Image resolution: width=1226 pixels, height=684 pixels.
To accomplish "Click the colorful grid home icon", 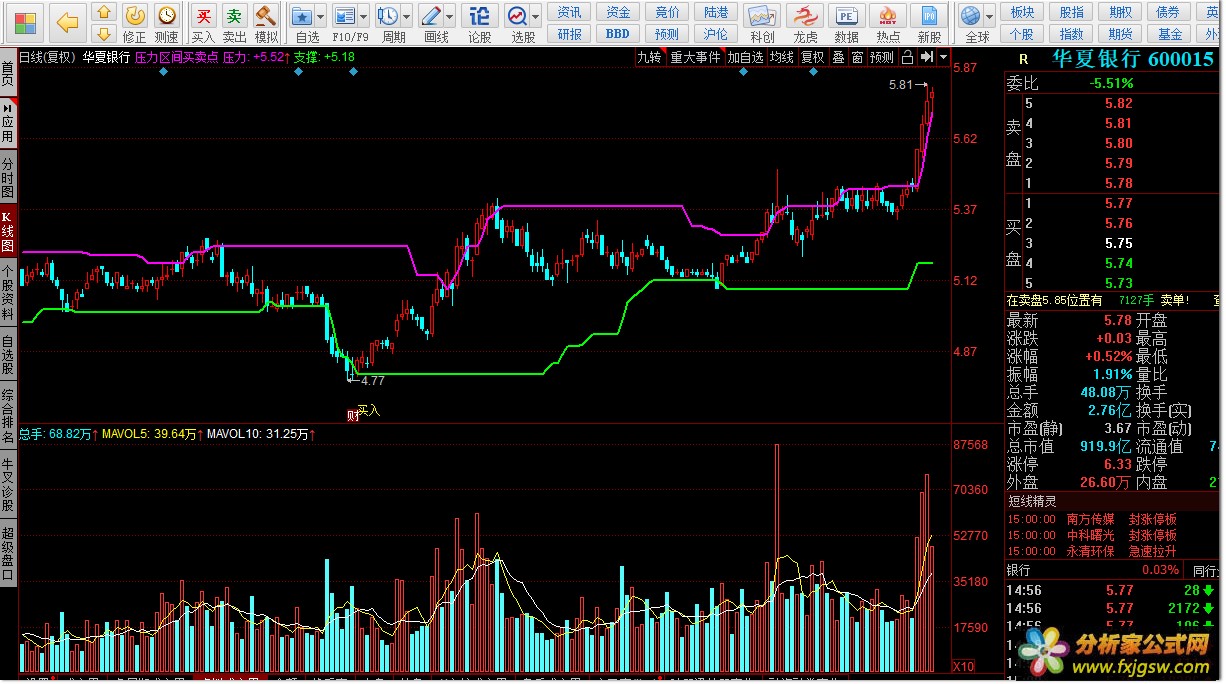I will (x=25, y=21).
